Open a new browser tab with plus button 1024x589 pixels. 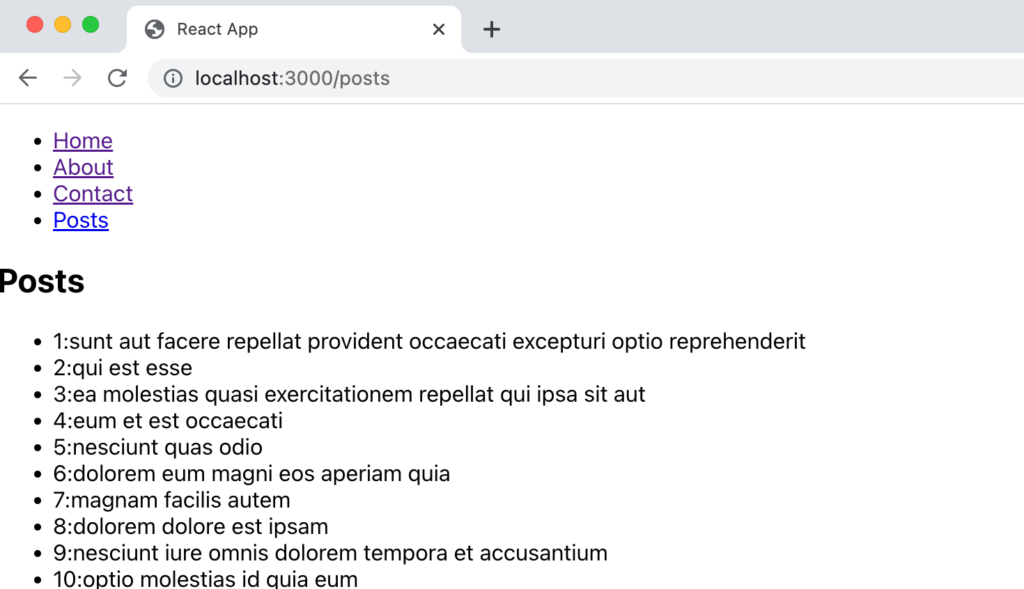491,29
